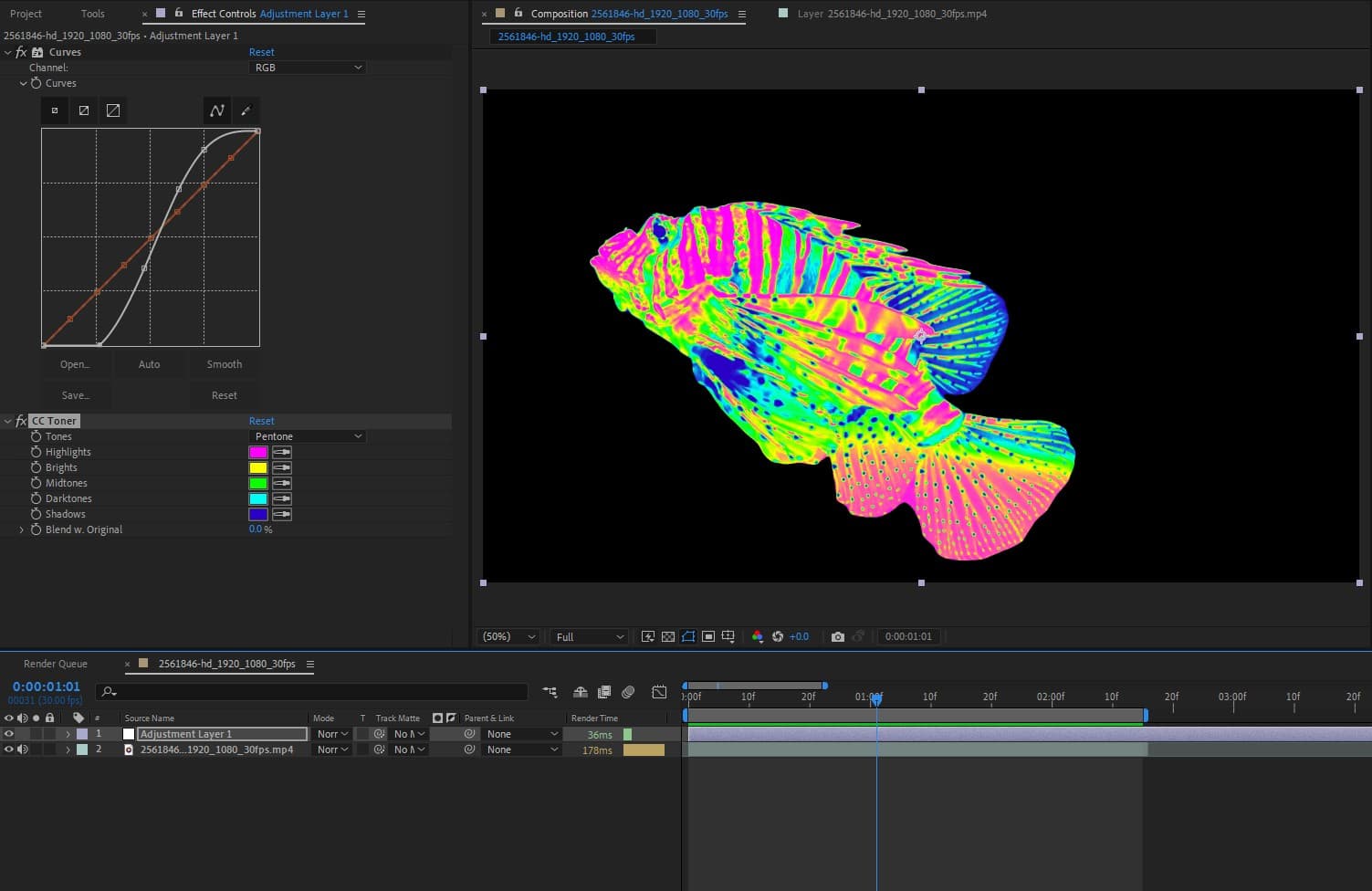1372x891 pixels.
Task: Click the timeline search field
Action: pyautogui.click(x=312, y=692)
